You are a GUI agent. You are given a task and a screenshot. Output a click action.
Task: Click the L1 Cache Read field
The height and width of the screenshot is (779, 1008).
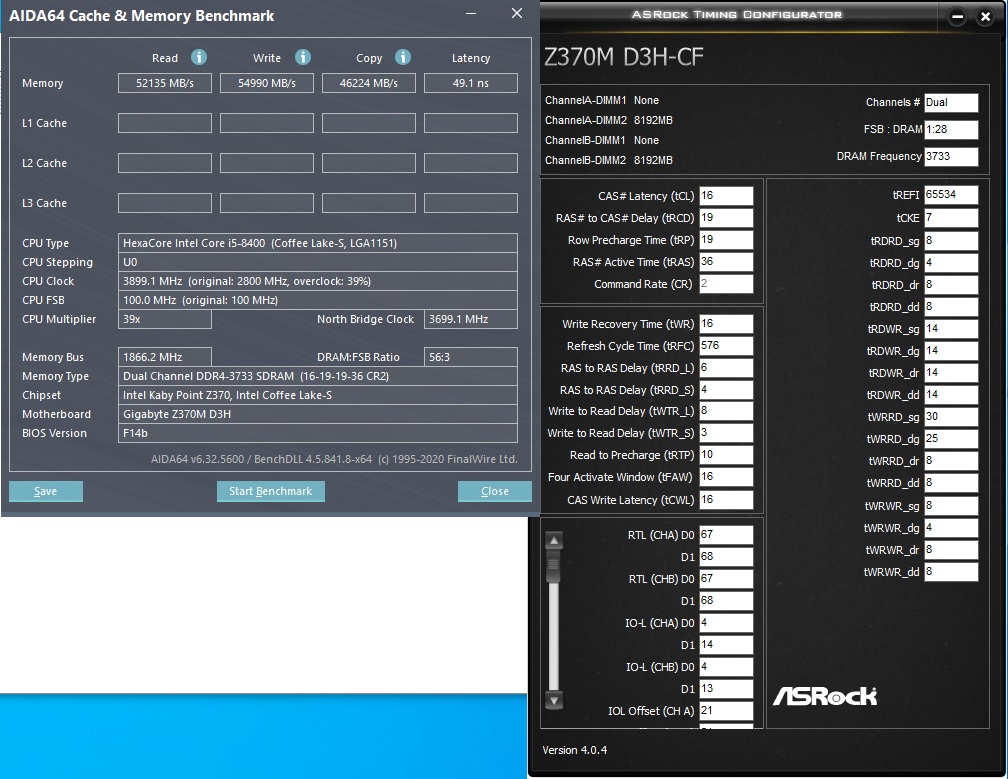pyautogui.click(x=165, y=123)
